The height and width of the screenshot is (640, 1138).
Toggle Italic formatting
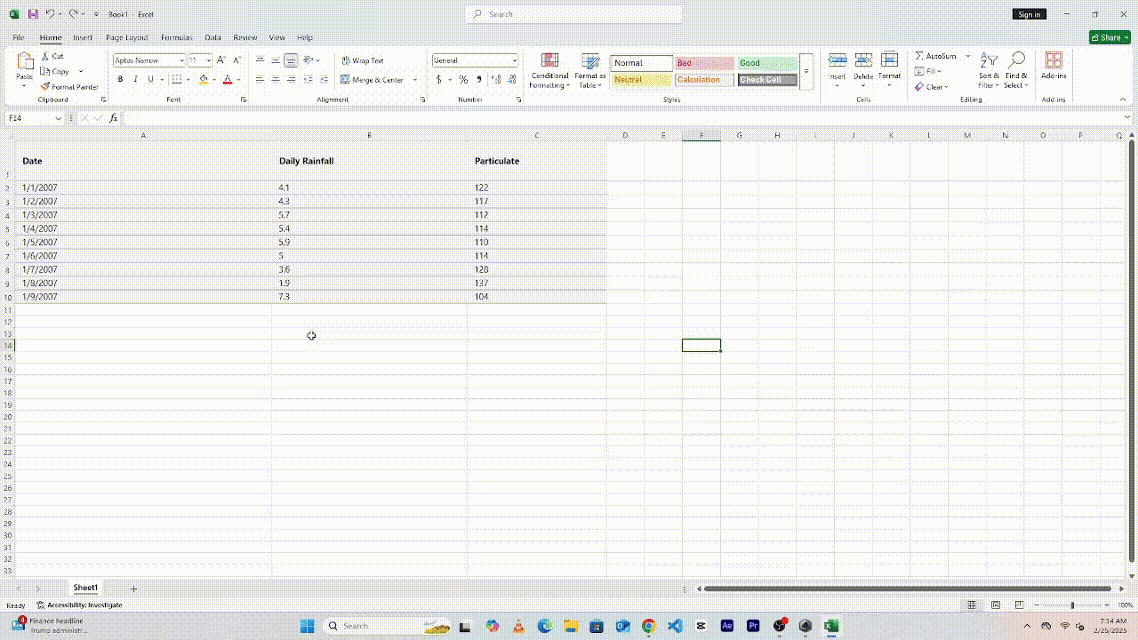(x=136, y=79)
